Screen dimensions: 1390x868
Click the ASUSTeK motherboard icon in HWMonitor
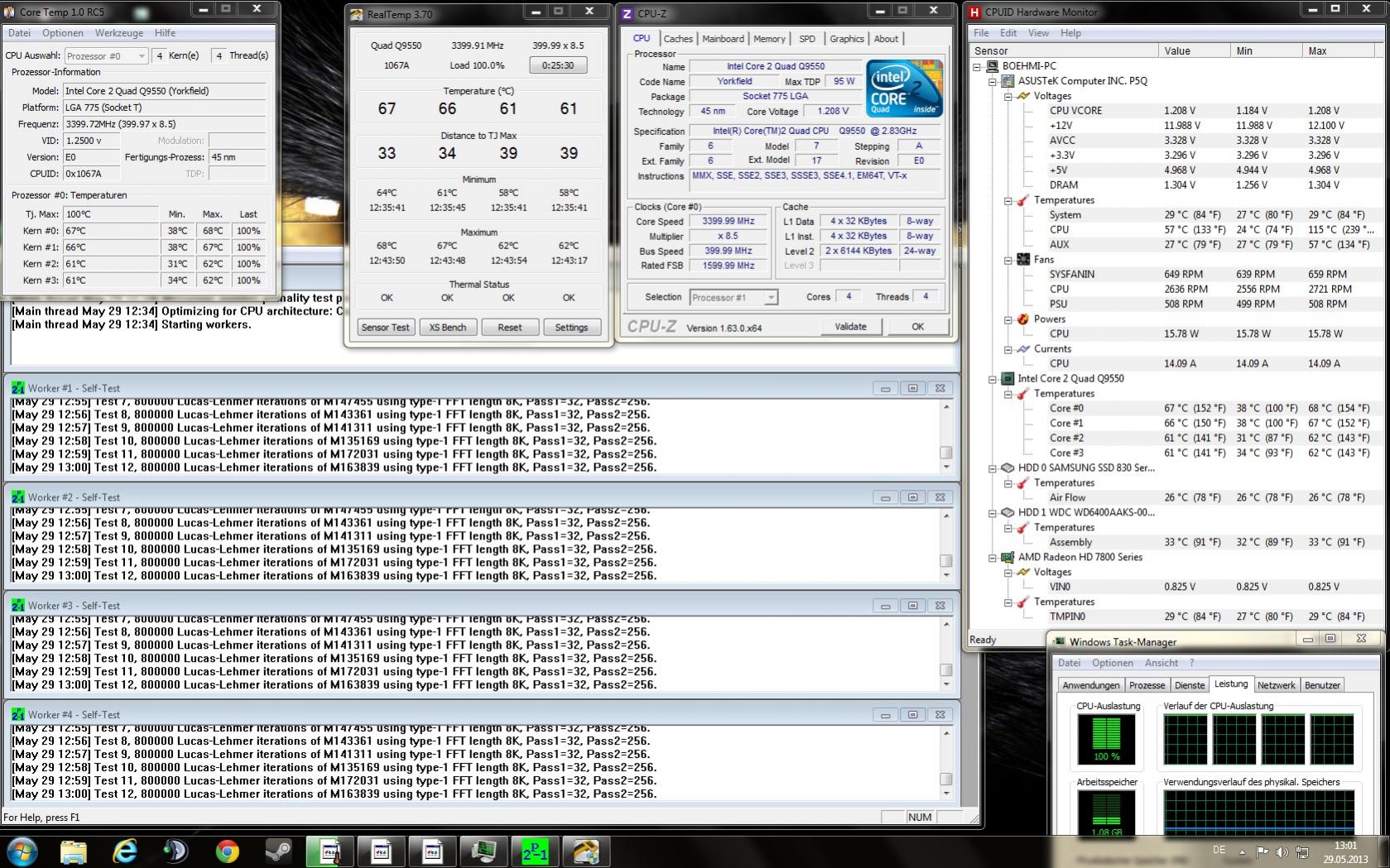[1008, 81]
